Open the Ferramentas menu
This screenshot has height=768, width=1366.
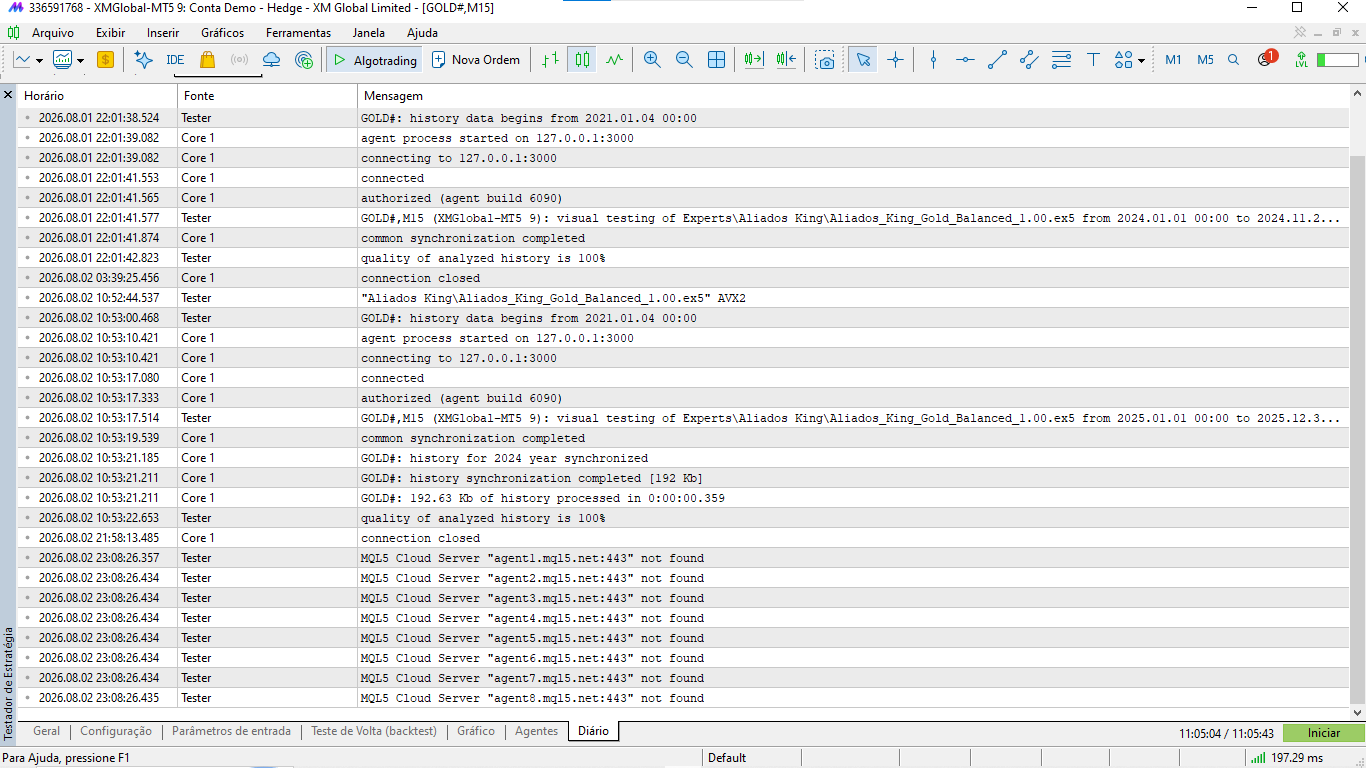click(x=298, y=33)
